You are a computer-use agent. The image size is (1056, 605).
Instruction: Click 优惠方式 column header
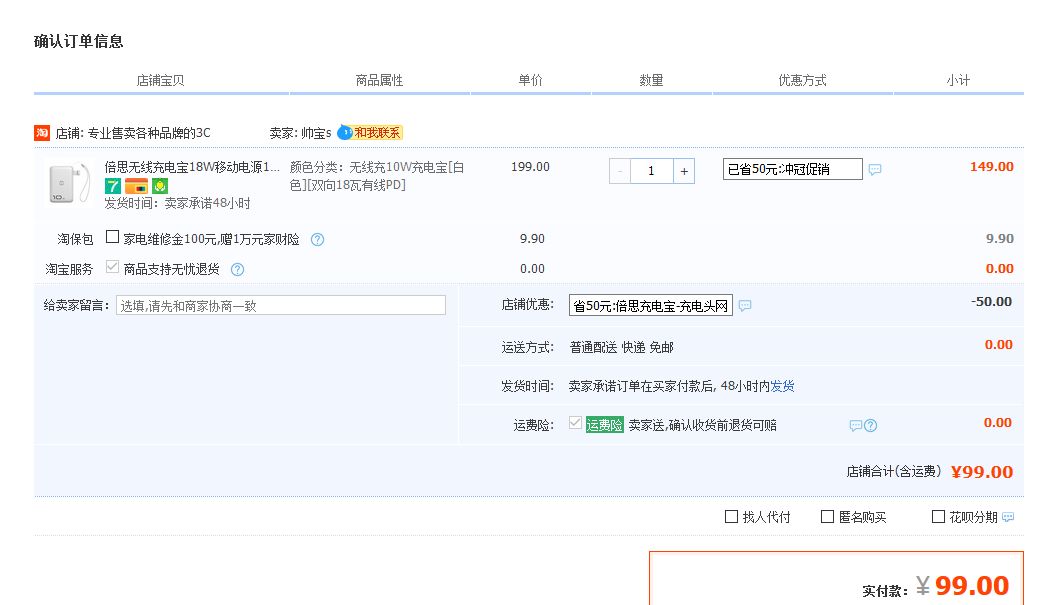tap(802, 80)
